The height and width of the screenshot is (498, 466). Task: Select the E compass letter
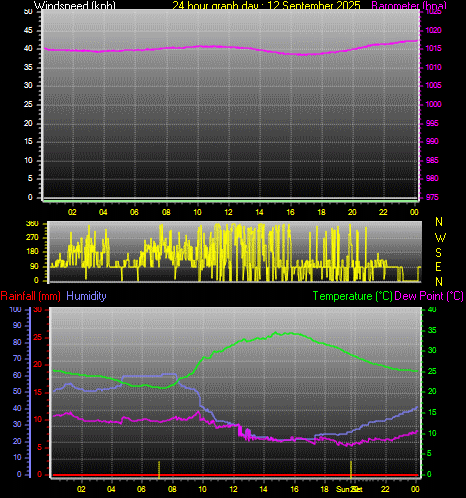point(438,267)
